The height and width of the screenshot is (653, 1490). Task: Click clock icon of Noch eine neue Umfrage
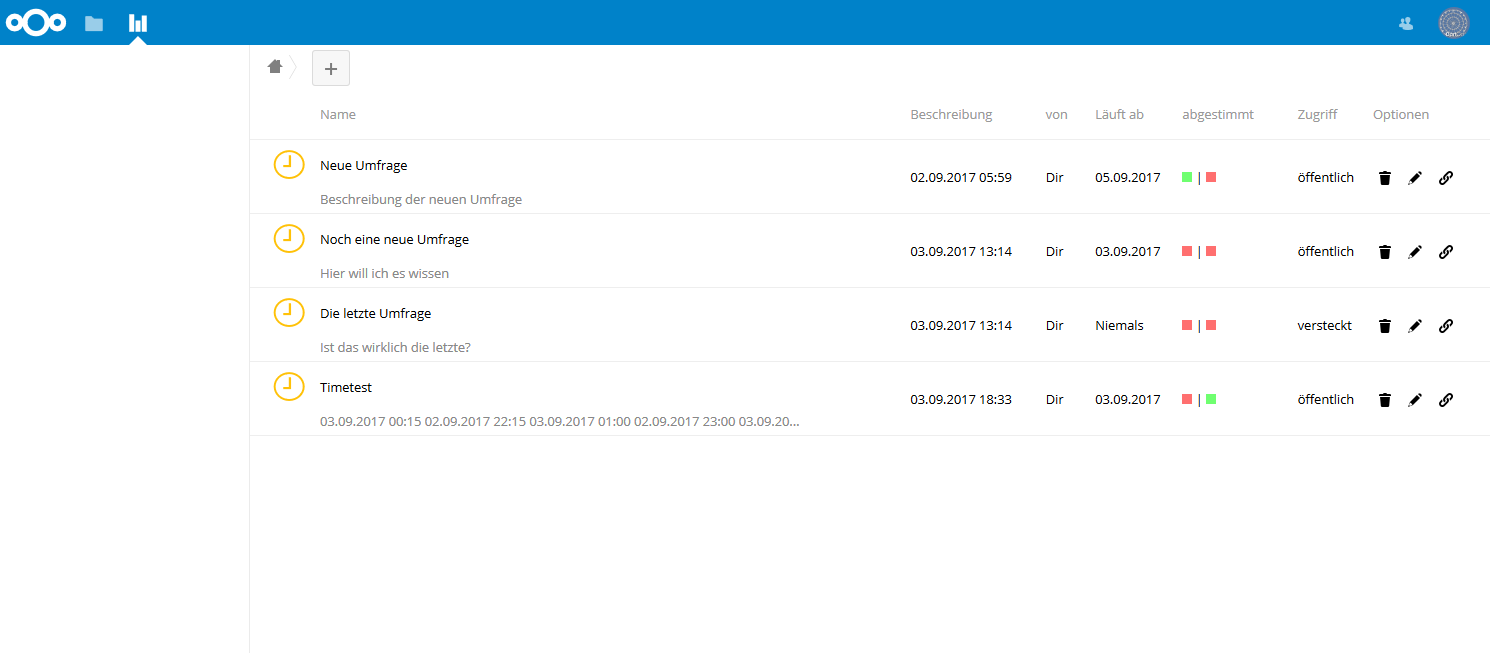click(289, 239)
